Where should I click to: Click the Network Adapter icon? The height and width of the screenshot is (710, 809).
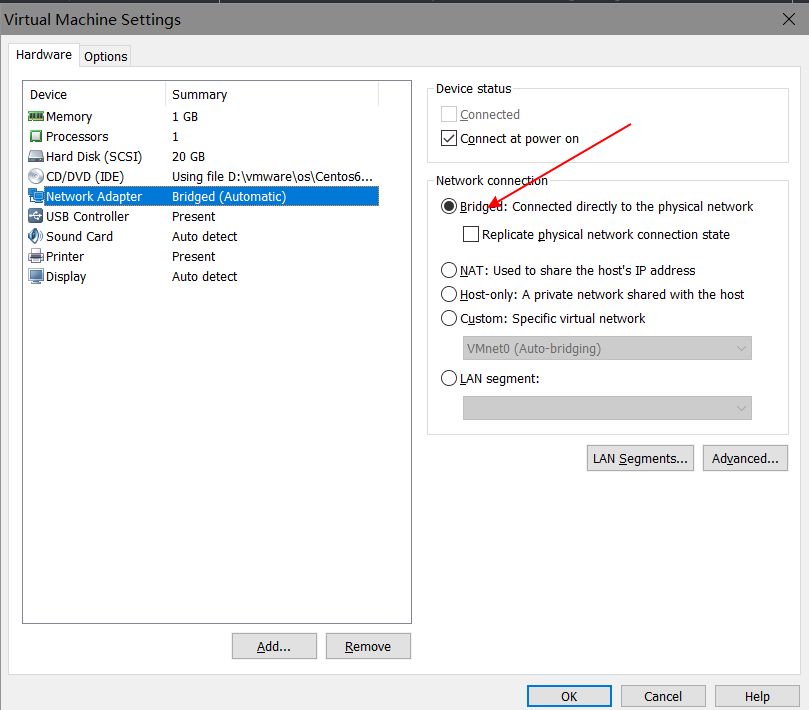[36, 196]
